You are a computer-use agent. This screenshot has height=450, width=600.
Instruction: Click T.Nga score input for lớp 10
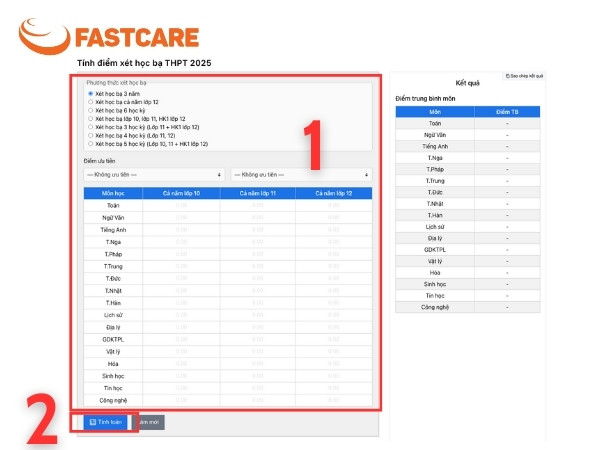tap(181, 242)
